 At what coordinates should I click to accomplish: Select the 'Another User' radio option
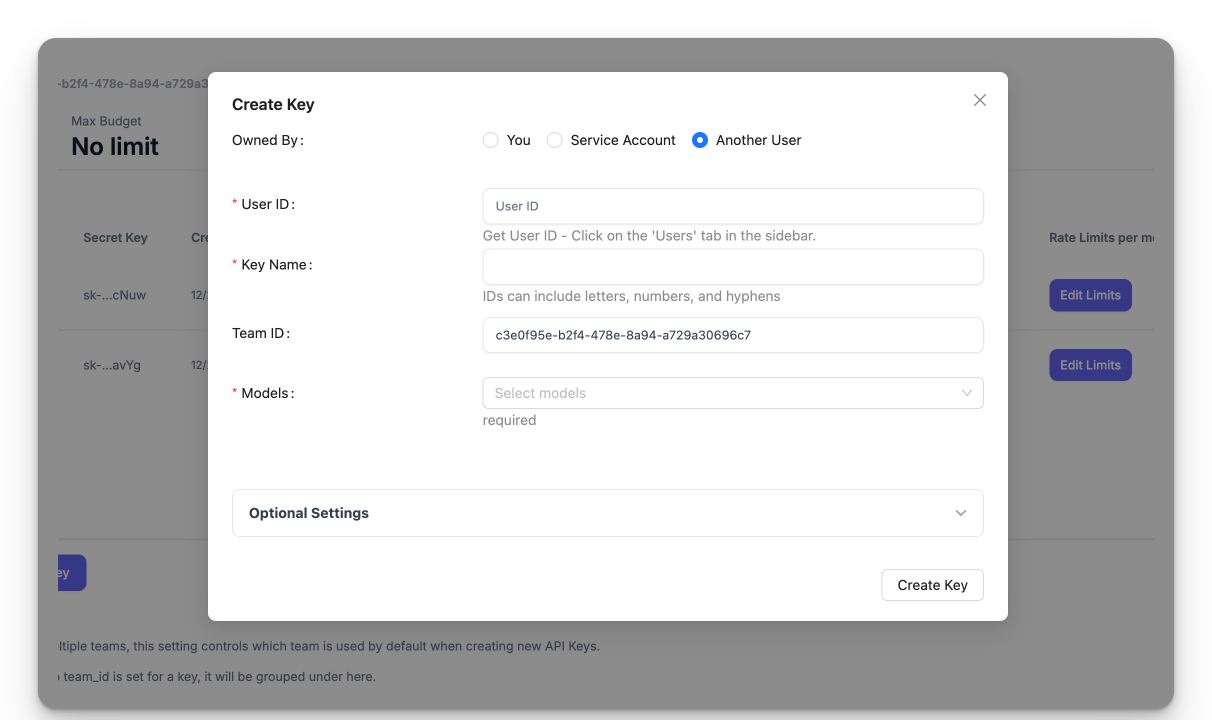(700, 140)
